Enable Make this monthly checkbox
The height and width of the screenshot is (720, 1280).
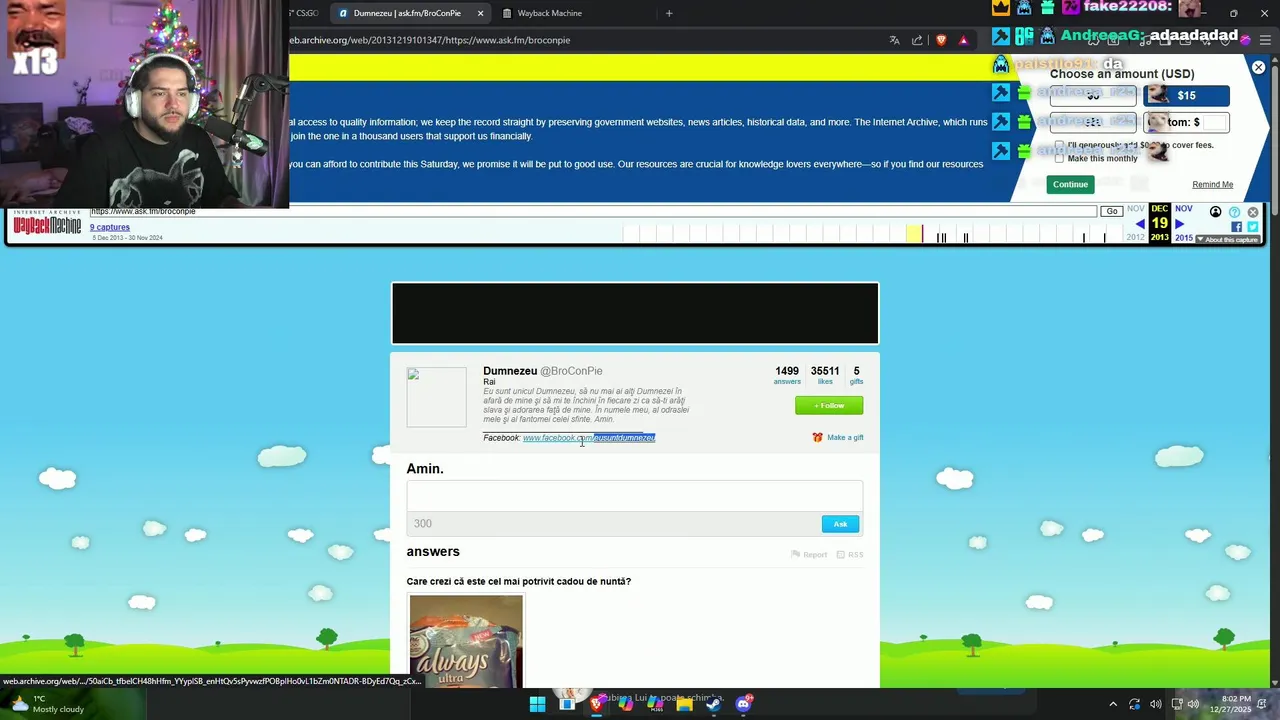click(1059, 158)
